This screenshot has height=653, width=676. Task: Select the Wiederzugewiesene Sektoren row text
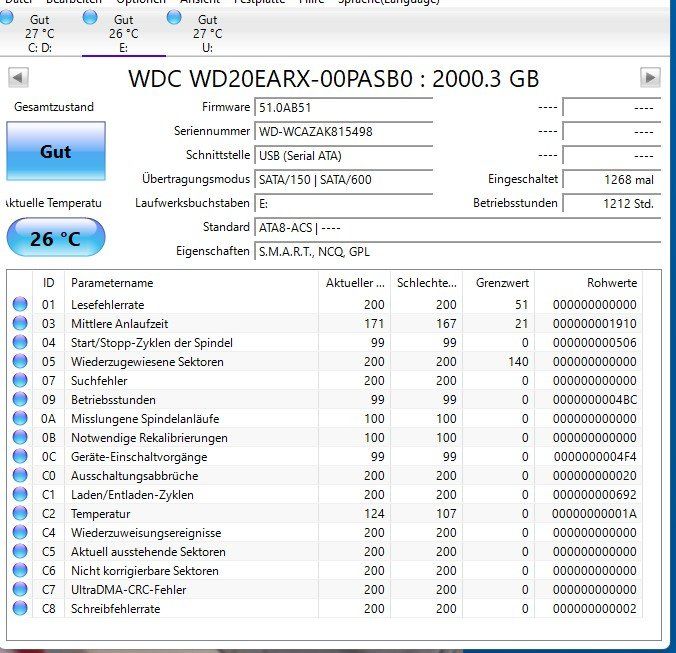[147, 362]
